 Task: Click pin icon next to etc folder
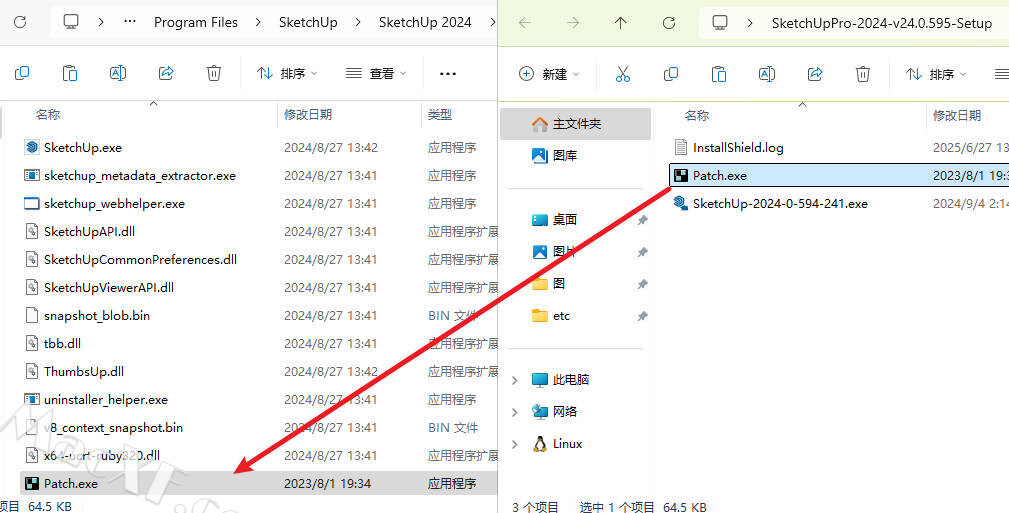[642, 316]
